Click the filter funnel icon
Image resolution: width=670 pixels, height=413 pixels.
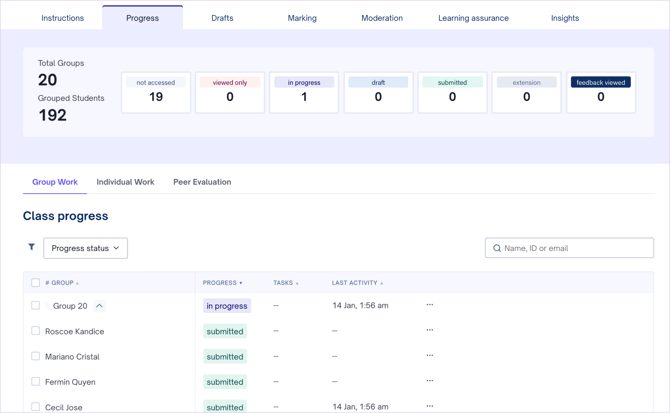[x=31, y=247]
